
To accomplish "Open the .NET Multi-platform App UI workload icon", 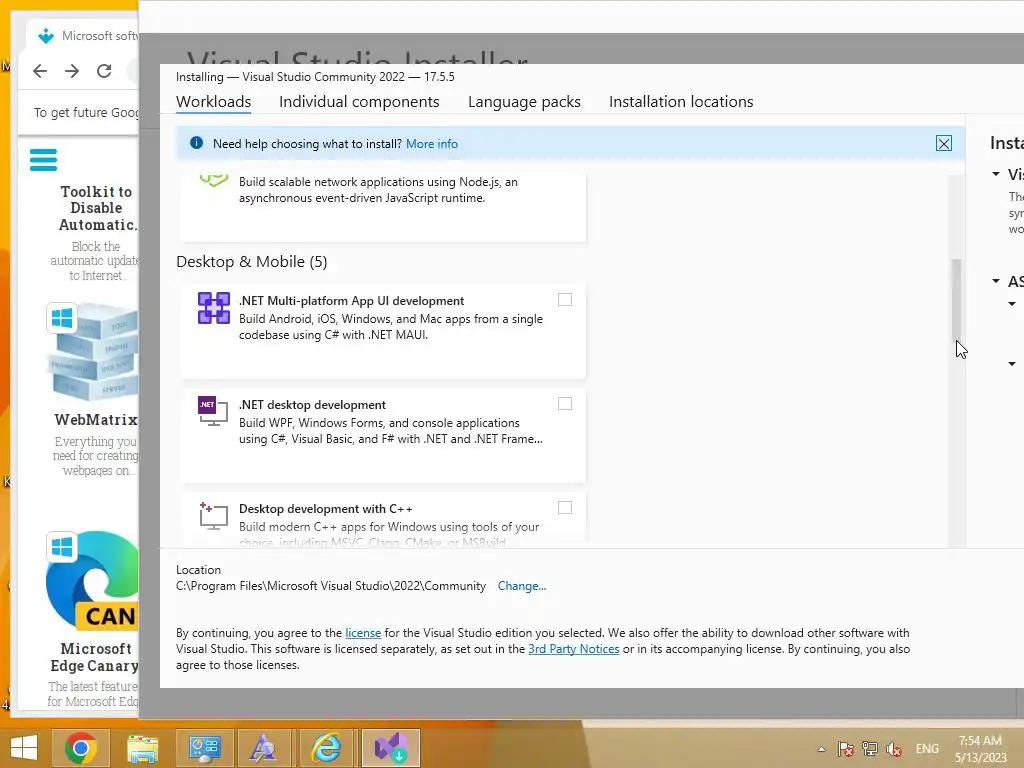I will [x=214, y=308].
